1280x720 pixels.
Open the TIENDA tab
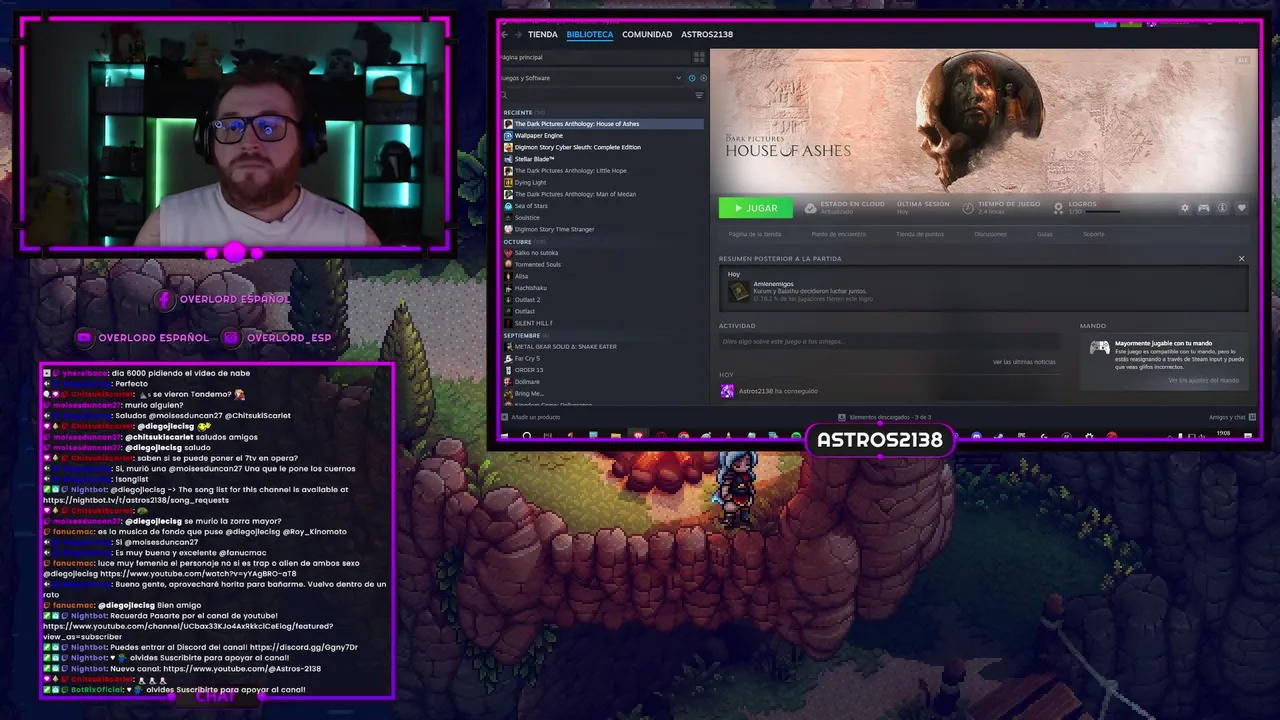pos(543,34)
